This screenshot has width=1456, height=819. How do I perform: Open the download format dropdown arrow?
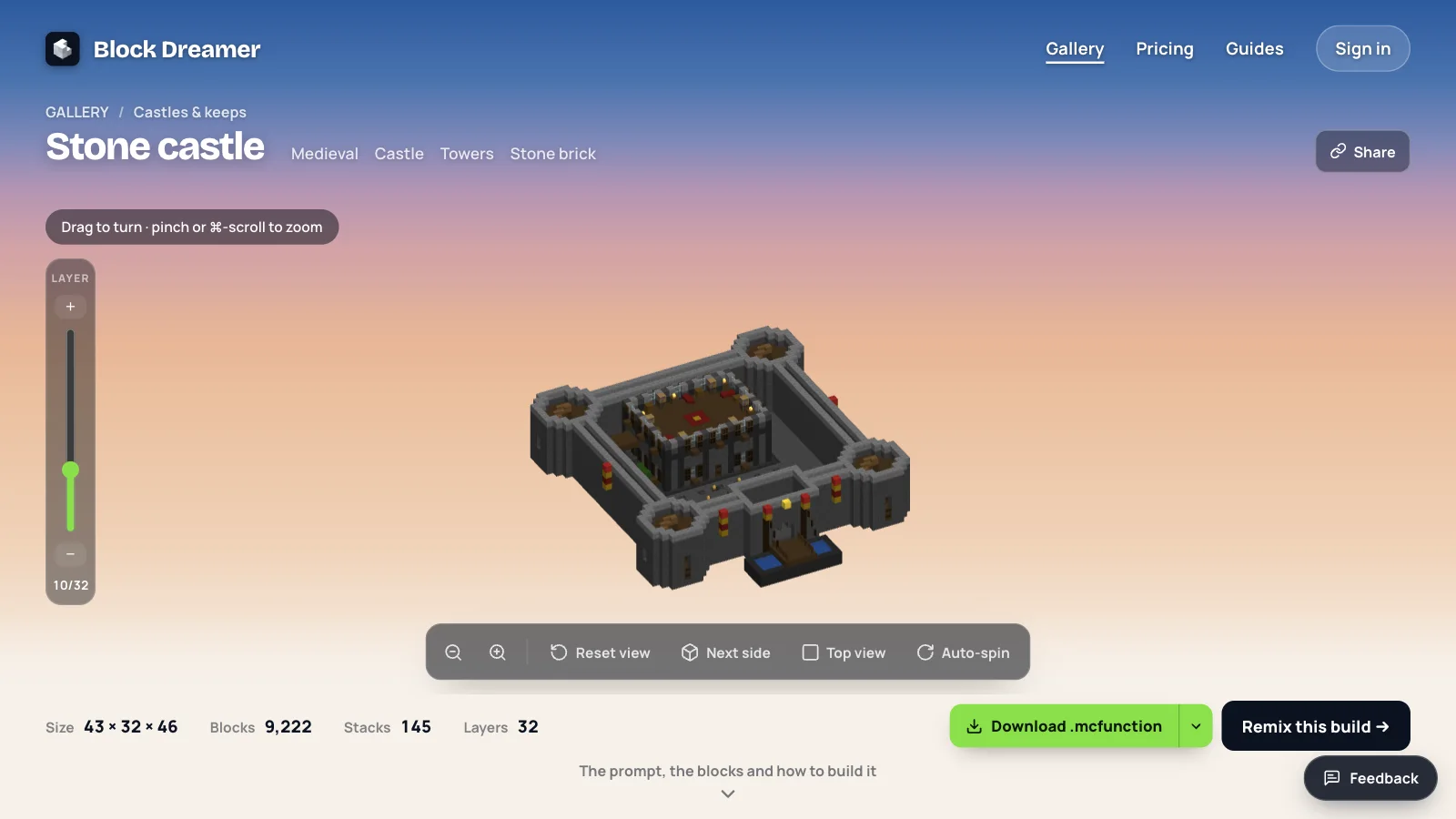pos(1196,726)
